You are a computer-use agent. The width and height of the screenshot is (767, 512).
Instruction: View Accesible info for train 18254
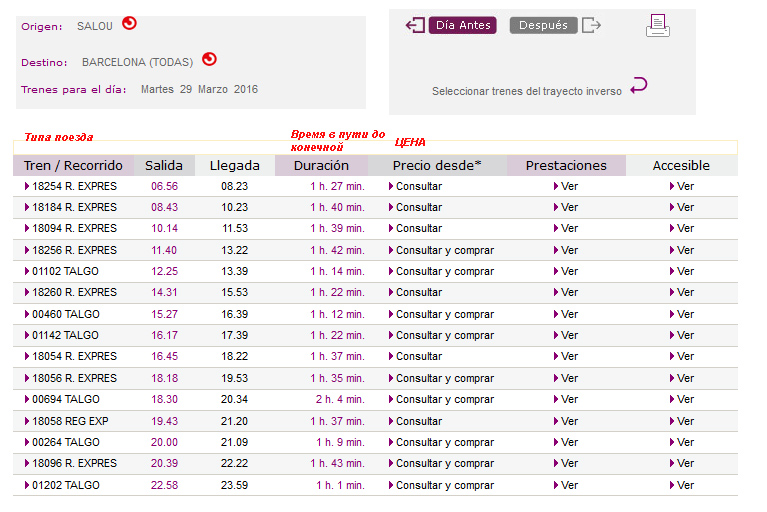click(x=682, y=186)
